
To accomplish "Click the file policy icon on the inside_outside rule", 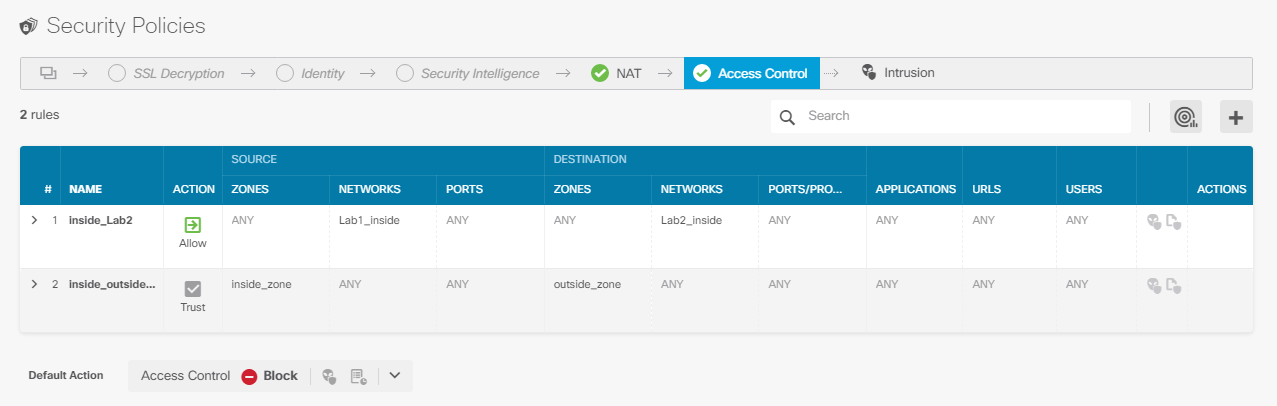I will (1174, 285).
